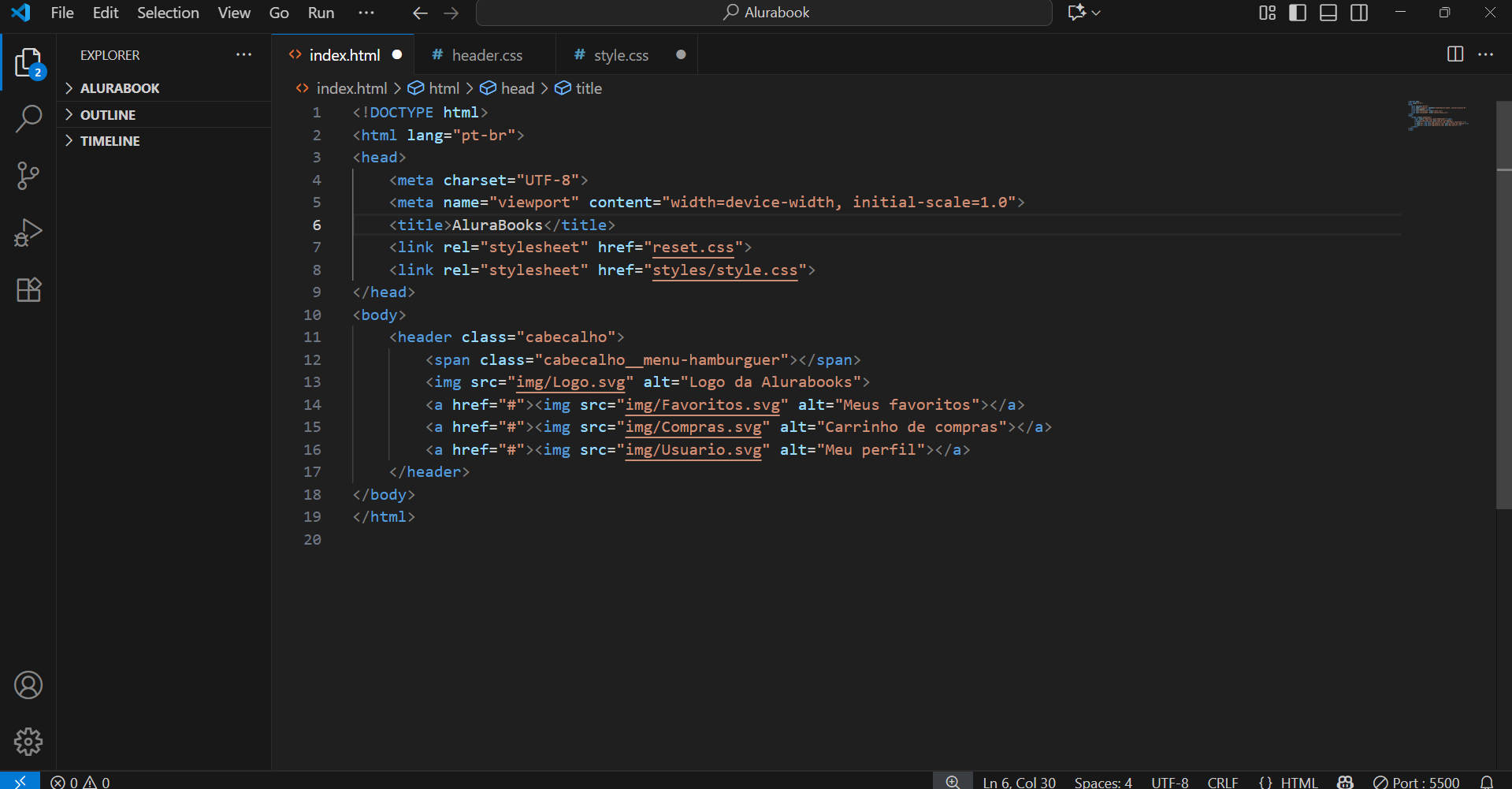The width and height of the screenshot is (1512, 789).
Task: Open the Source Control view
Action: click(28, 176)
